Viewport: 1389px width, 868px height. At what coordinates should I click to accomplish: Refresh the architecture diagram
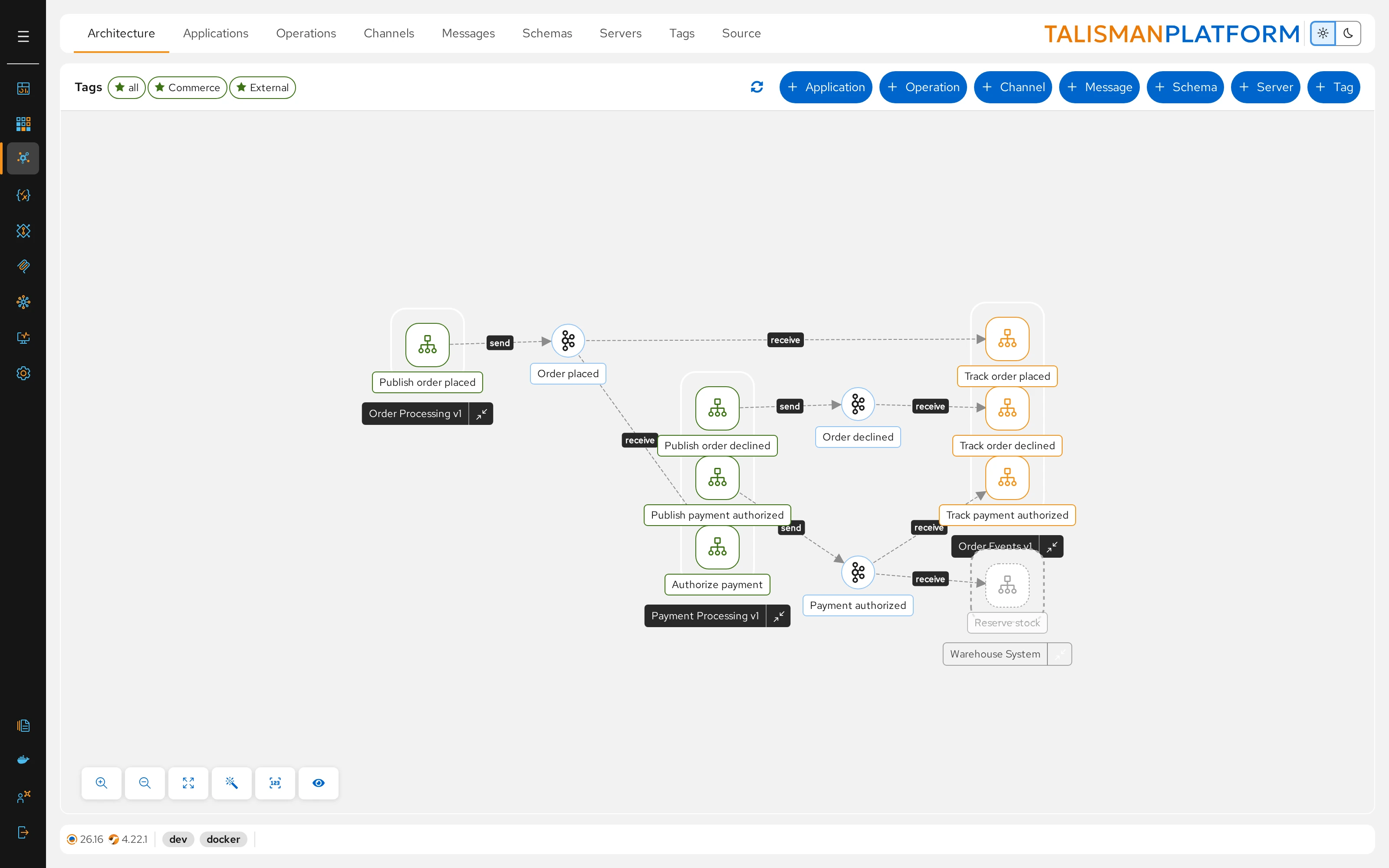pyautogui.click(x=757, y=87)
